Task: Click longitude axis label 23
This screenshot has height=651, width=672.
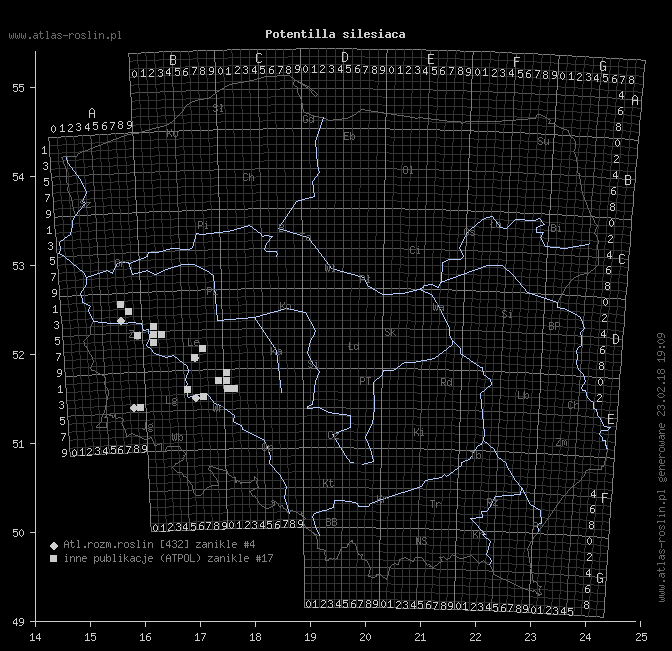Action: pyautogui.click(x=530, y=637)
